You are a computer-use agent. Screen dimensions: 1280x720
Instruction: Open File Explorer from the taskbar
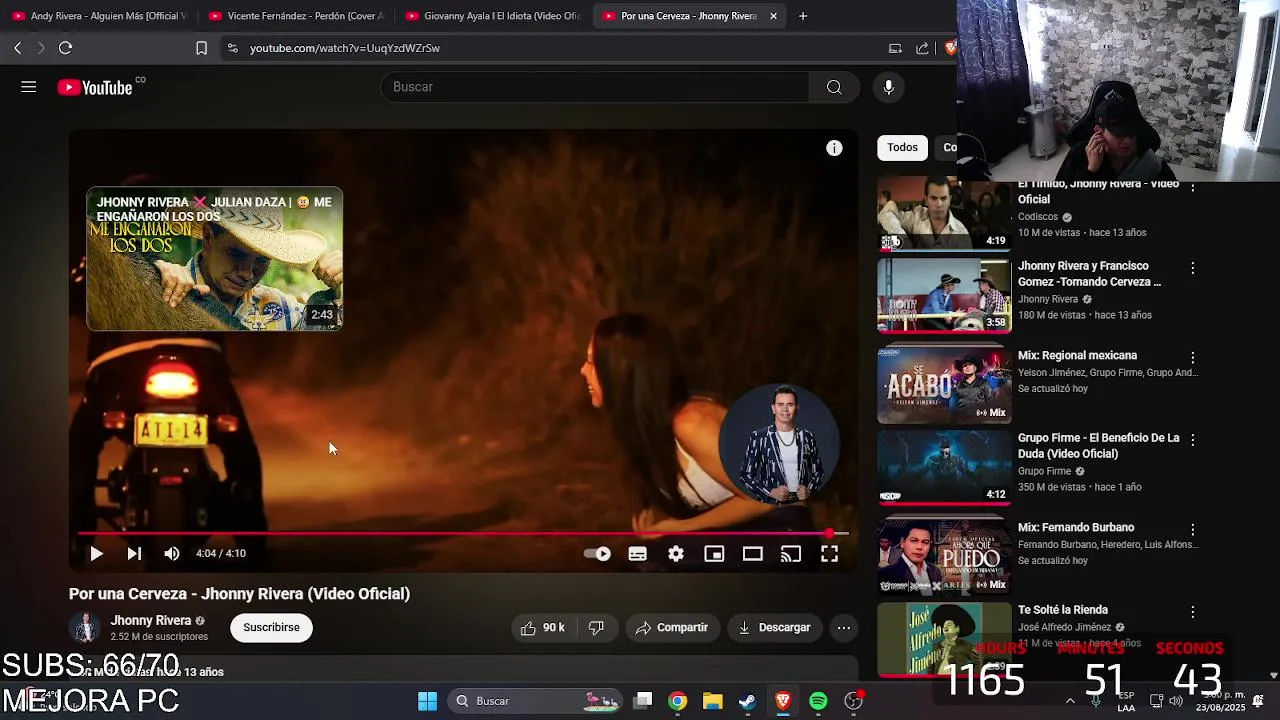click(712, 701)
